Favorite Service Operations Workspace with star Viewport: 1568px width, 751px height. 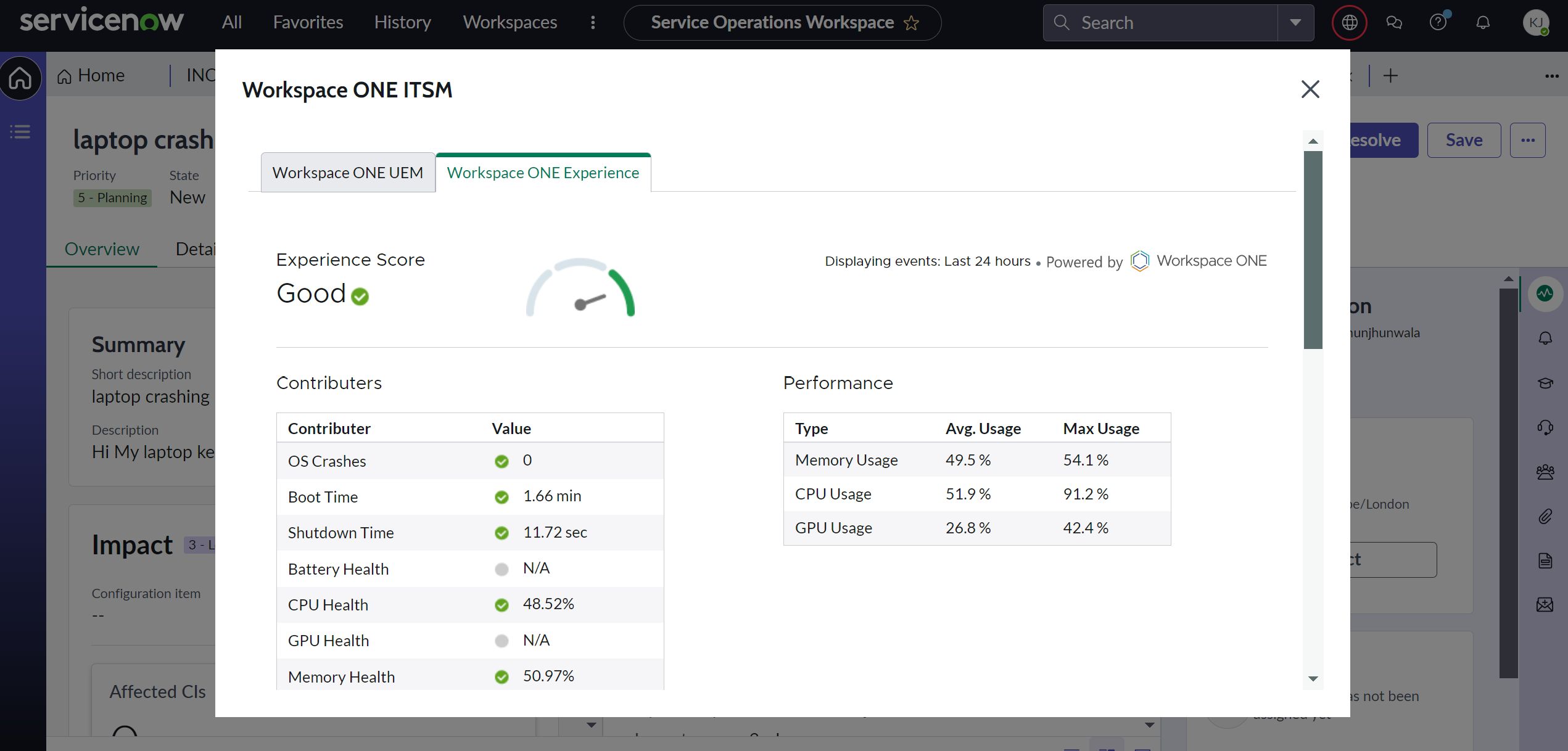pos(911,23)
